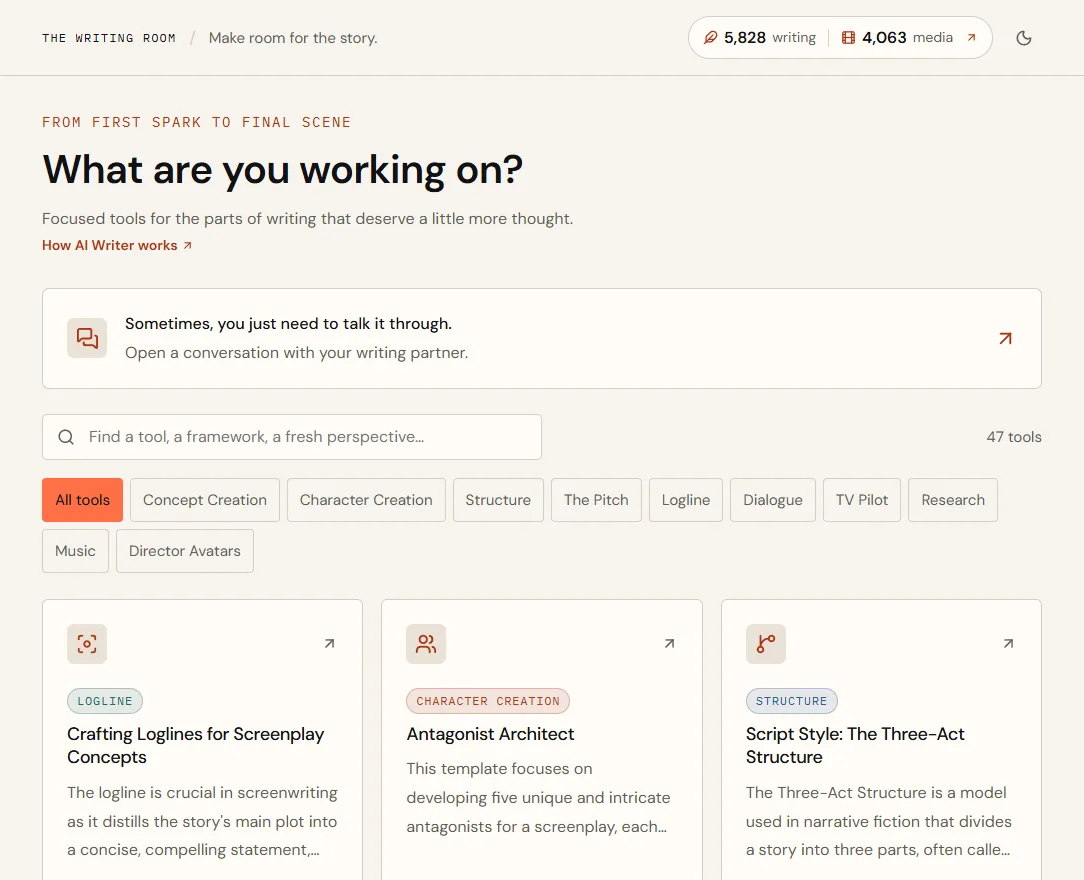Open Crafting Loglines for Screenplay Concepts title

(x=196, y=745)
